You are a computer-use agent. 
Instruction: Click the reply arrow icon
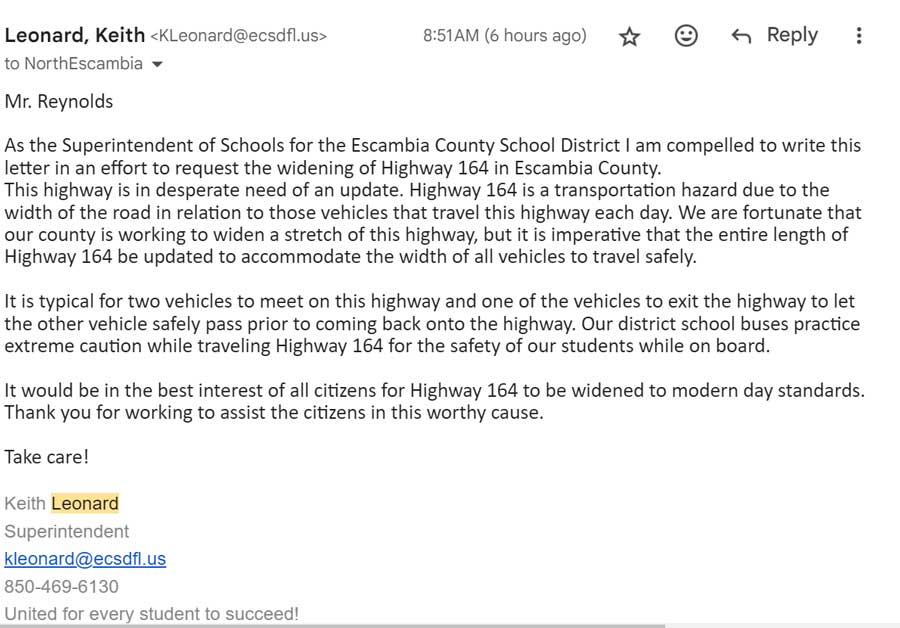741,36
